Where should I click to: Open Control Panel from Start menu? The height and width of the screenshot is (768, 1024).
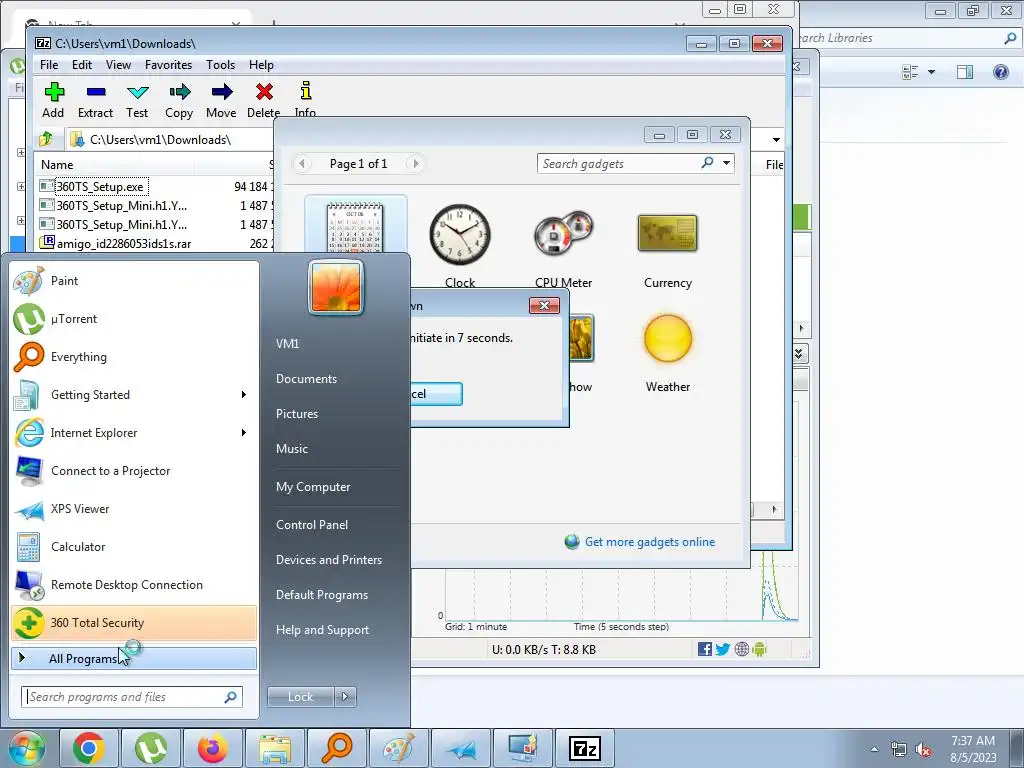tap(312, 525)
